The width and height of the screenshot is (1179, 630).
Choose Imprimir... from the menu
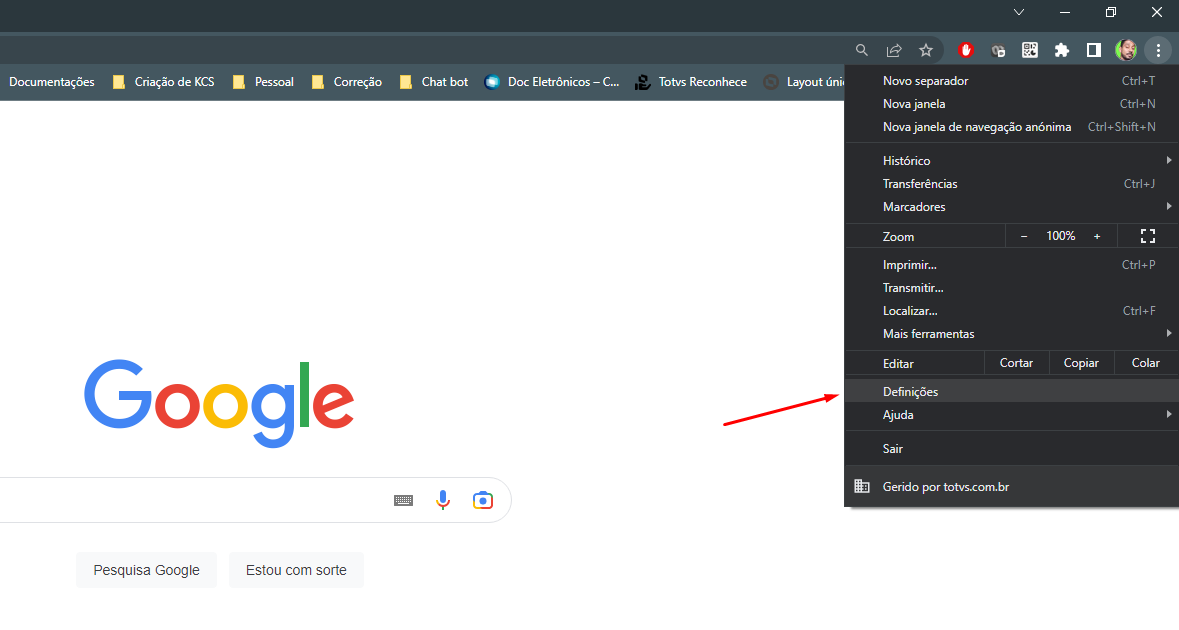coord(1011,265)
